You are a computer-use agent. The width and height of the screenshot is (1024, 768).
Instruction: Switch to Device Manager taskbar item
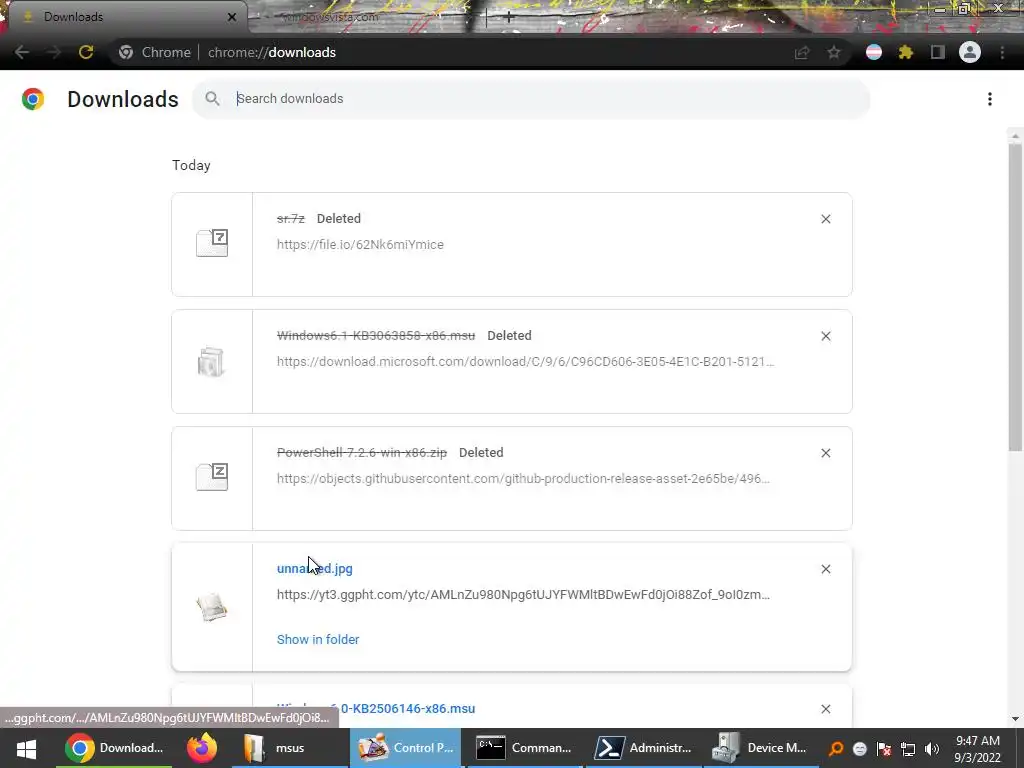pos(760,748)
